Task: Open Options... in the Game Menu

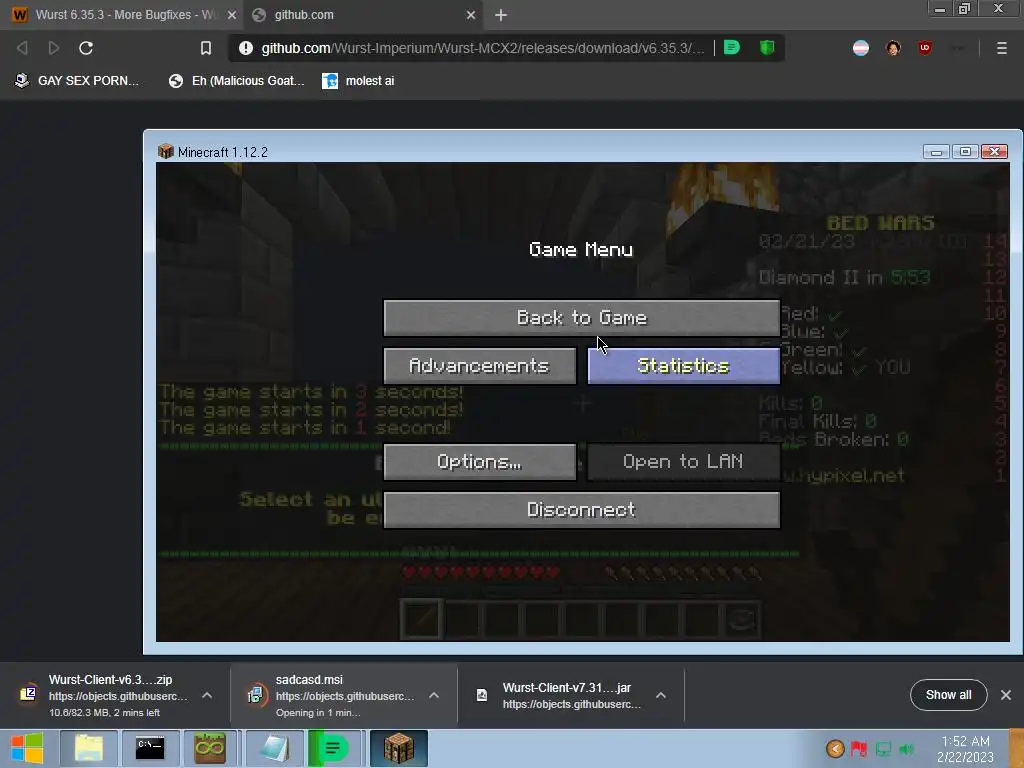Action: click(x=479, y=462)
